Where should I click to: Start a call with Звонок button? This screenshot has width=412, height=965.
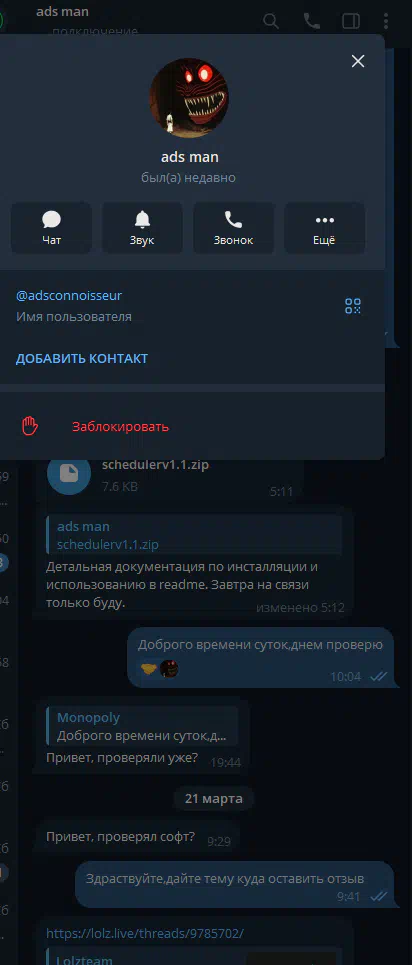233,228
